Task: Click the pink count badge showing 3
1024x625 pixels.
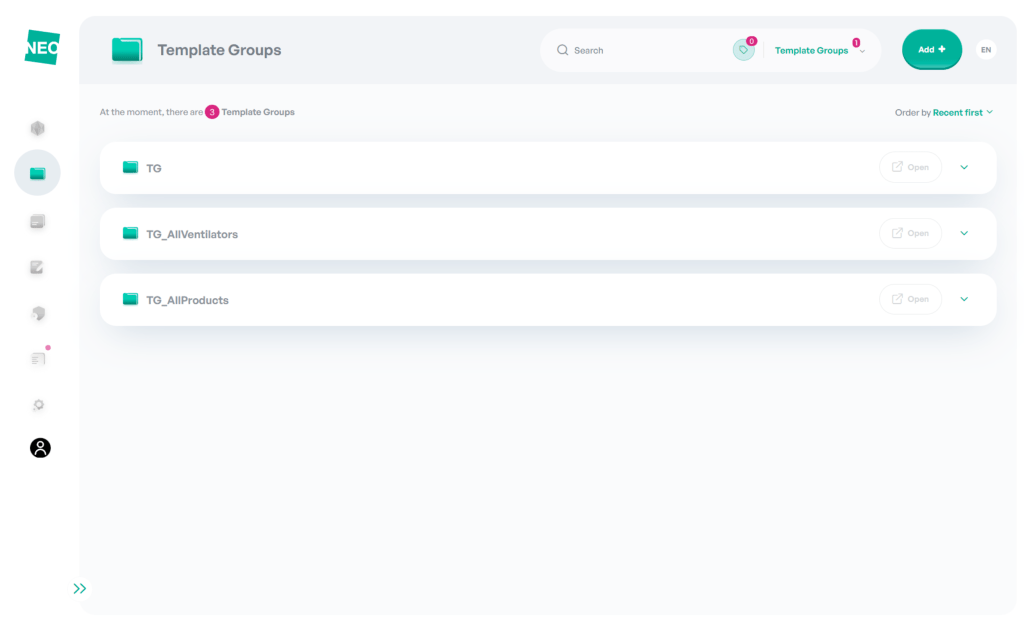Action: tap(212, 112)
